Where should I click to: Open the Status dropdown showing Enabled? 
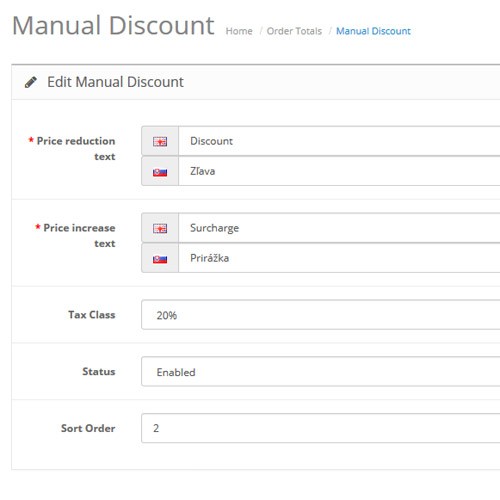pyautogui.click(x=321, y=372)
